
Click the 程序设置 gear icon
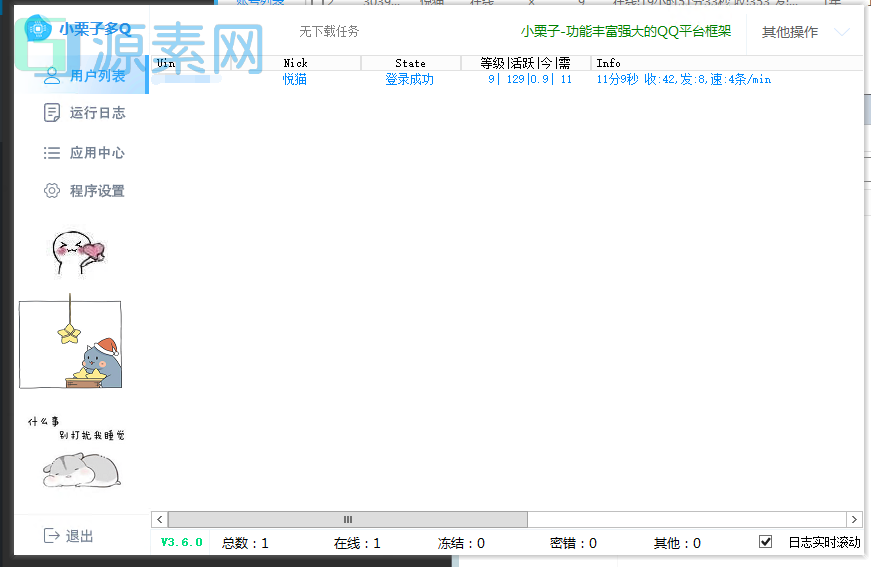(x=52, y=190)
